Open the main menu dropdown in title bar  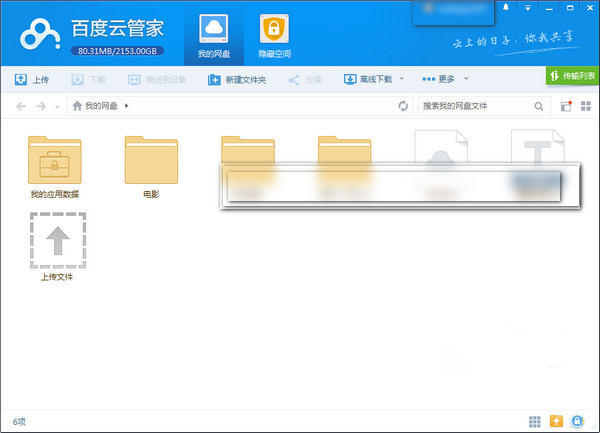526,8
